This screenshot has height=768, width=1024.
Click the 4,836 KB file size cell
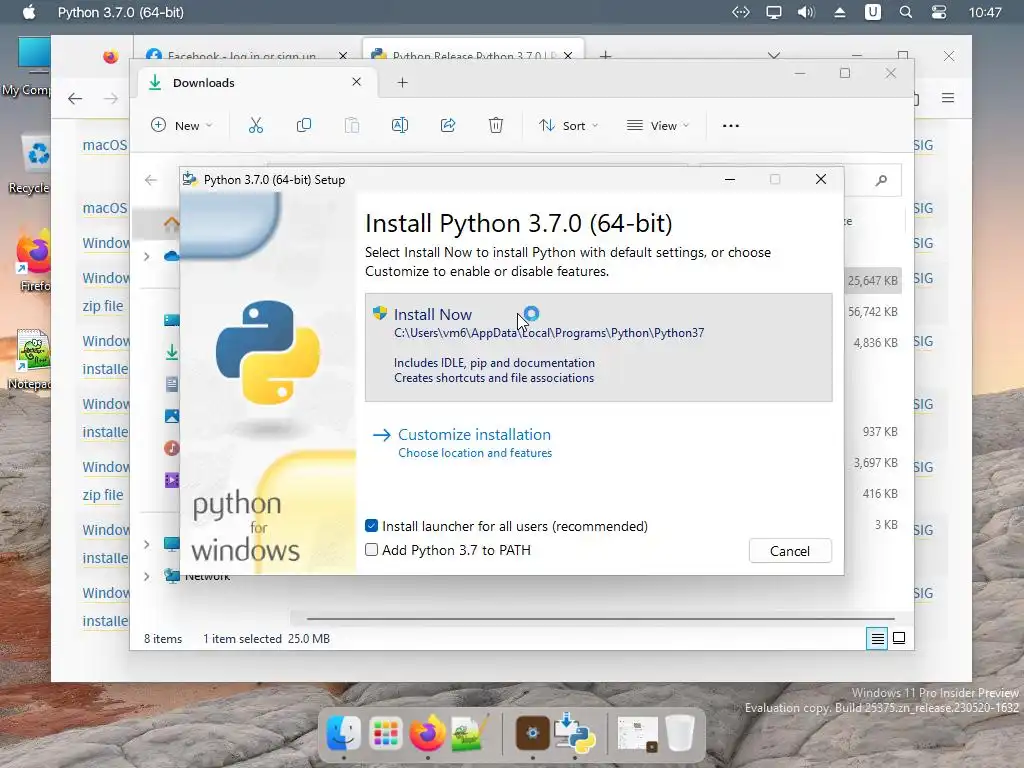[875, 342]
